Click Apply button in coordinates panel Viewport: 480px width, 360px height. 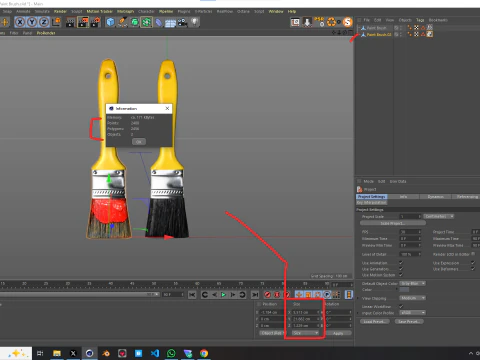click(338, 333)
